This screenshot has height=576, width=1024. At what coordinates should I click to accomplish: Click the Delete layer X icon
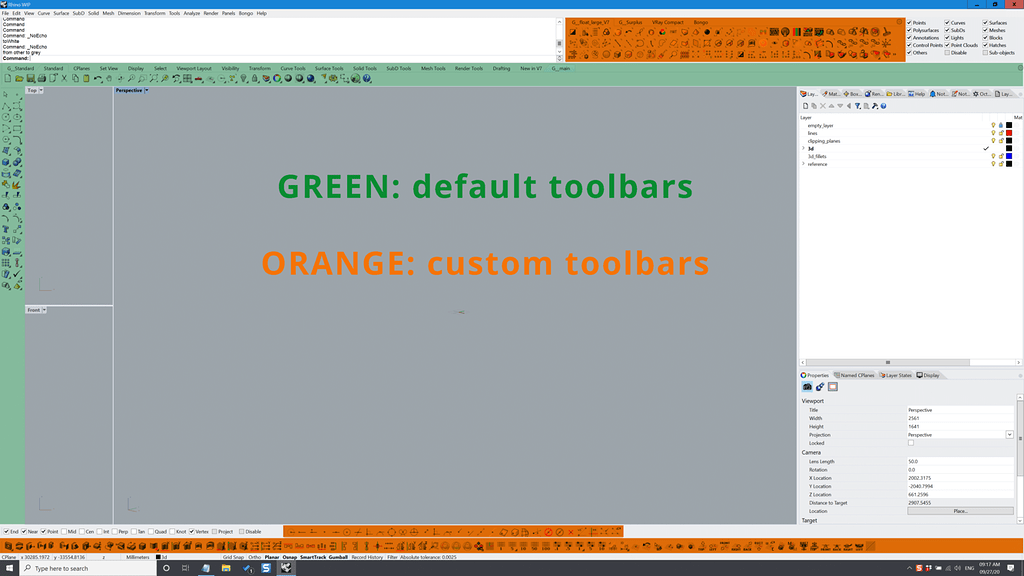coord(823,106)
